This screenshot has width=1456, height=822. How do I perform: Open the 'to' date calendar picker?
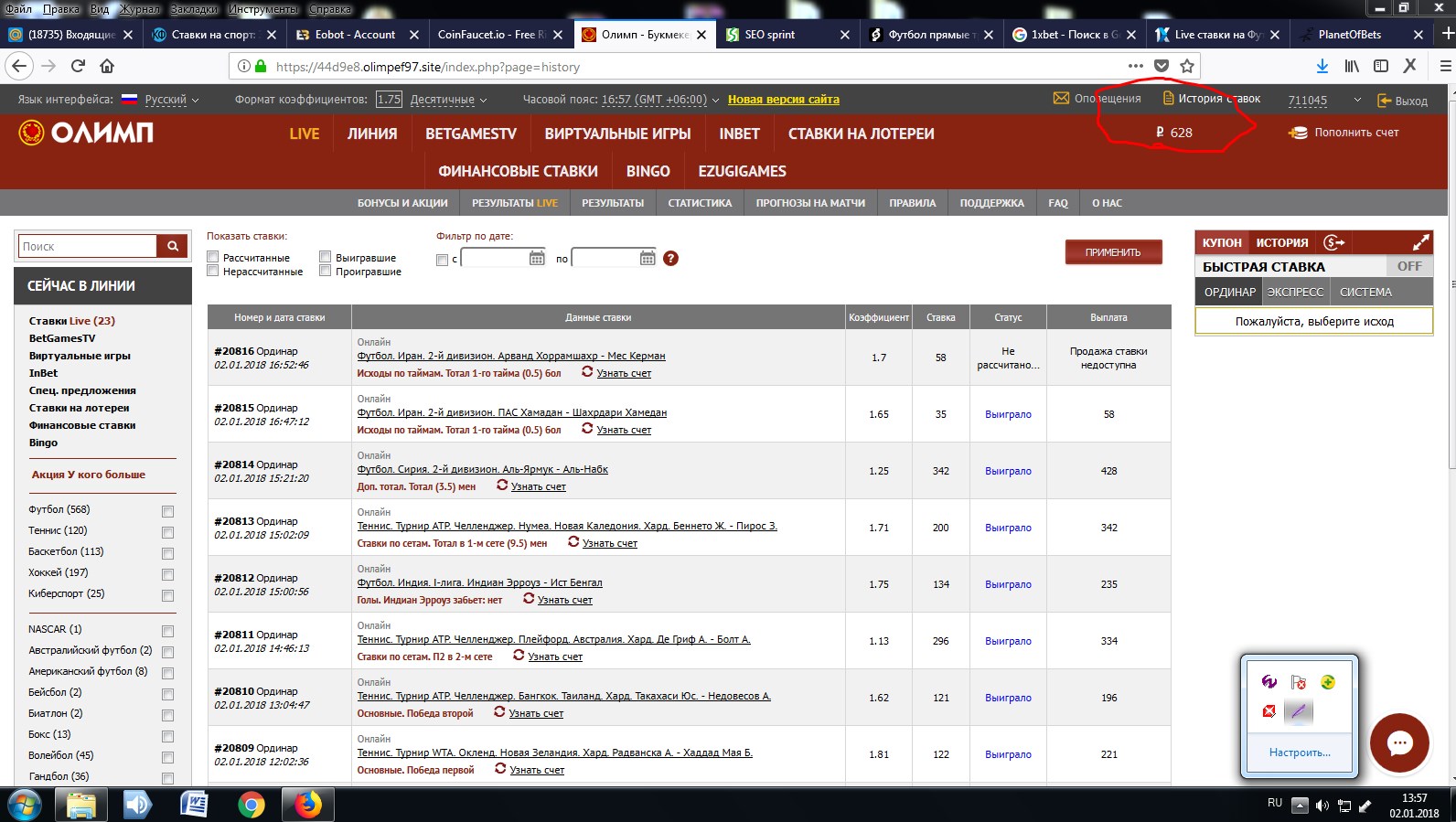coord(648,258)
